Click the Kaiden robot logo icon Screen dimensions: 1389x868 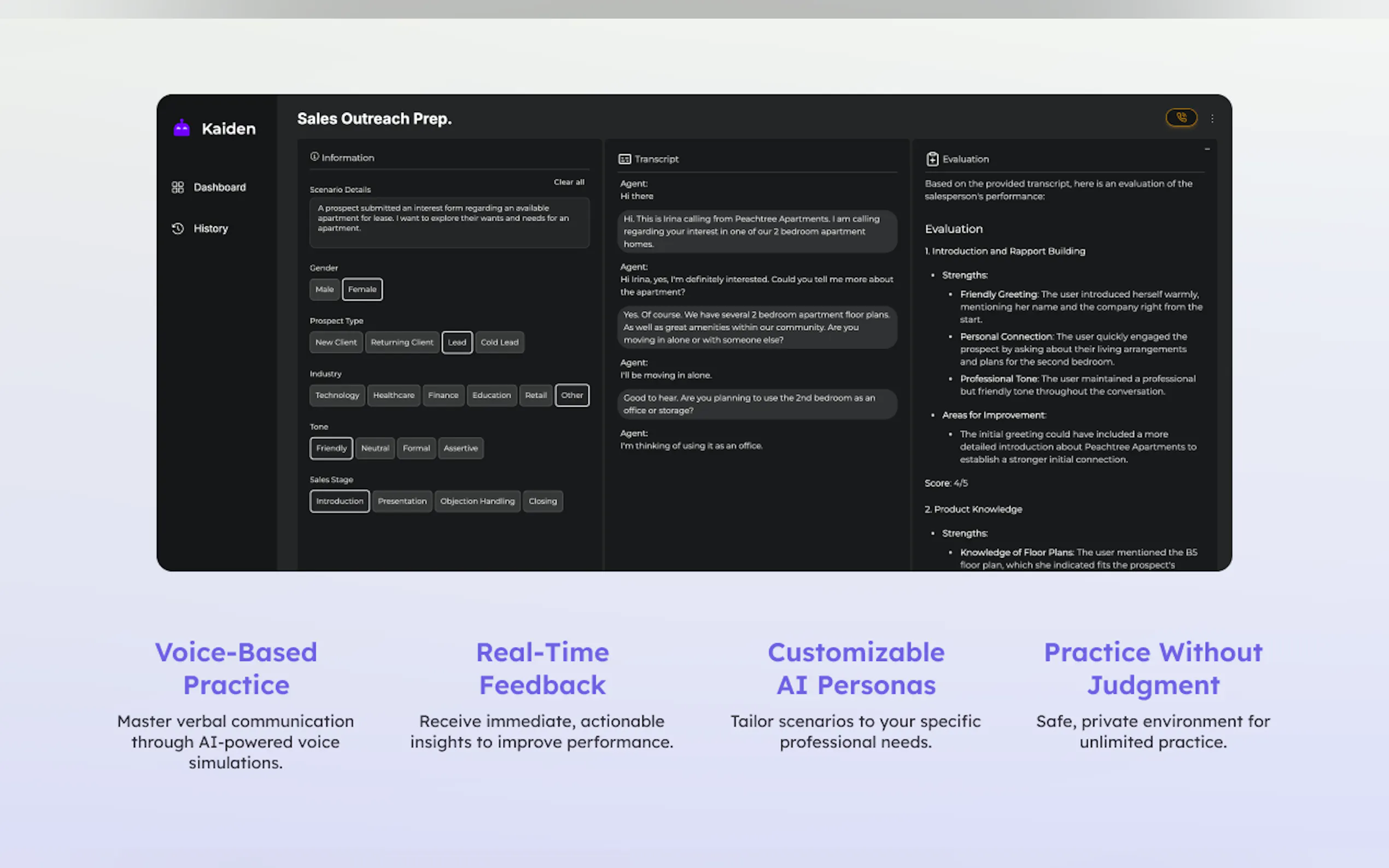tap(182, 127)
